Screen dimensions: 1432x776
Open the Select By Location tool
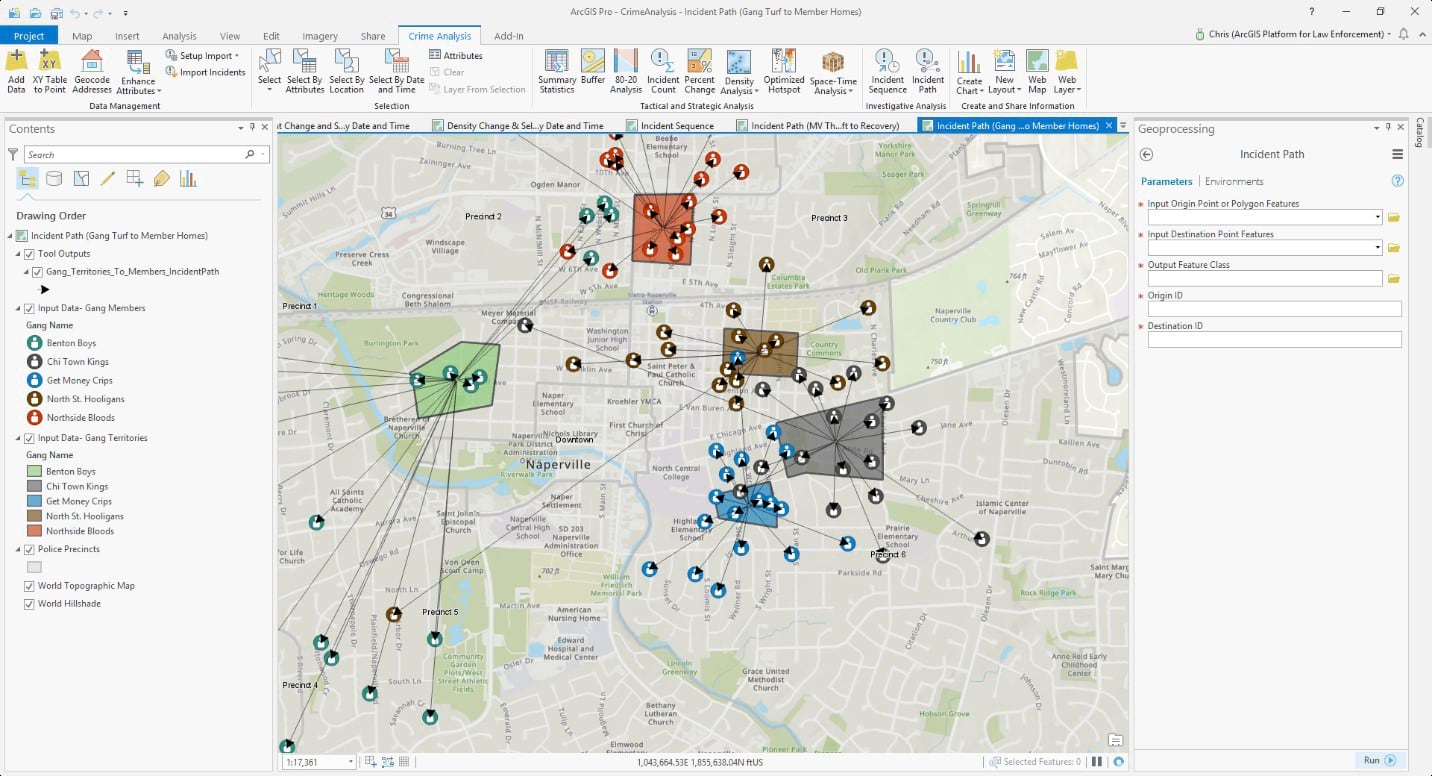tap(346, 71)
